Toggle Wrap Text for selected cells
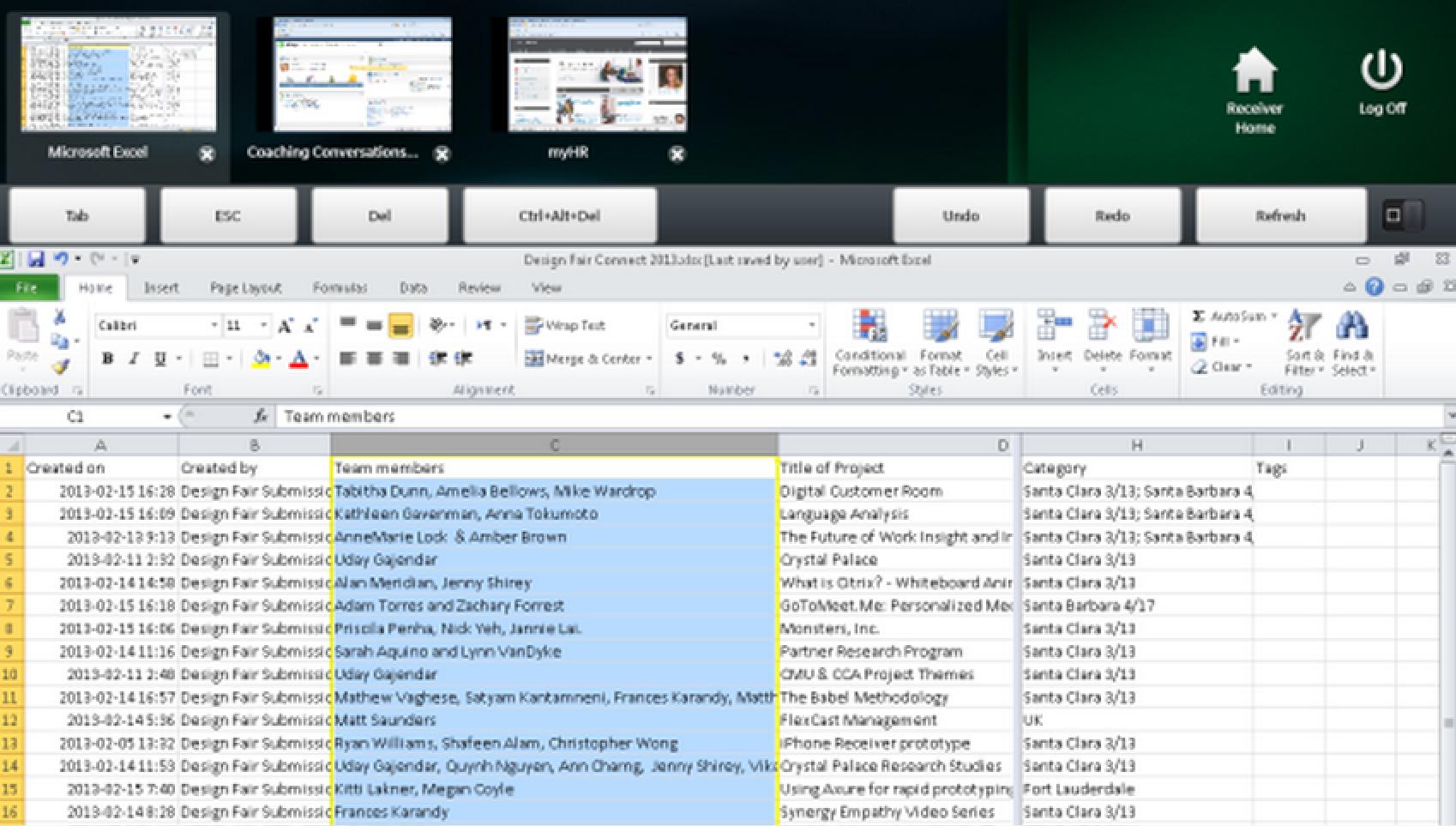Viewport: 1456px width, 826px height. tap(565, 325)
